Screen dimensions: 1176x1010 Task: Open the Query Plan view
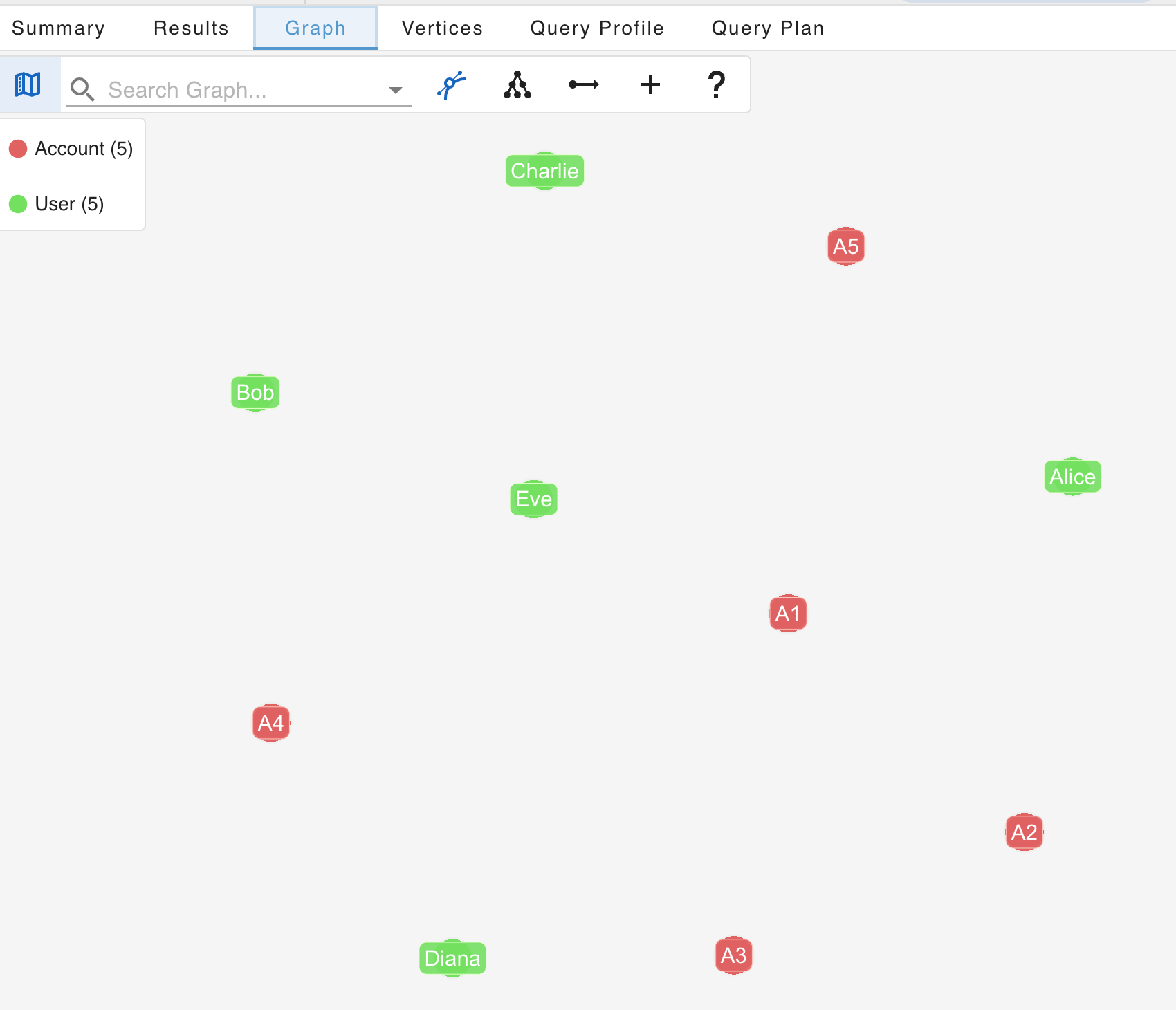[767, 28]
